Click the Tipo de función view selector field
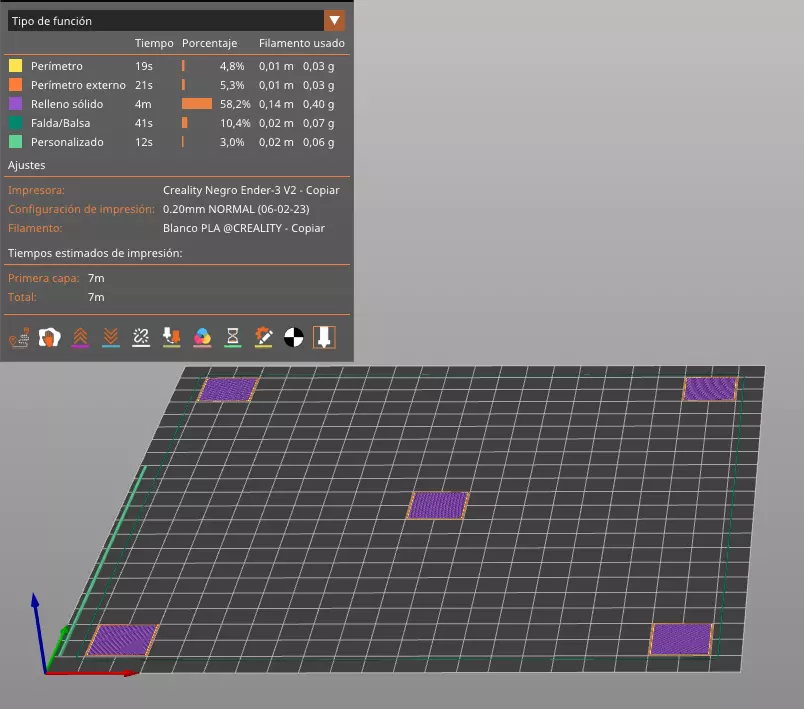The width and height of the screenshot is (804, 709). [x=176, y=21]
